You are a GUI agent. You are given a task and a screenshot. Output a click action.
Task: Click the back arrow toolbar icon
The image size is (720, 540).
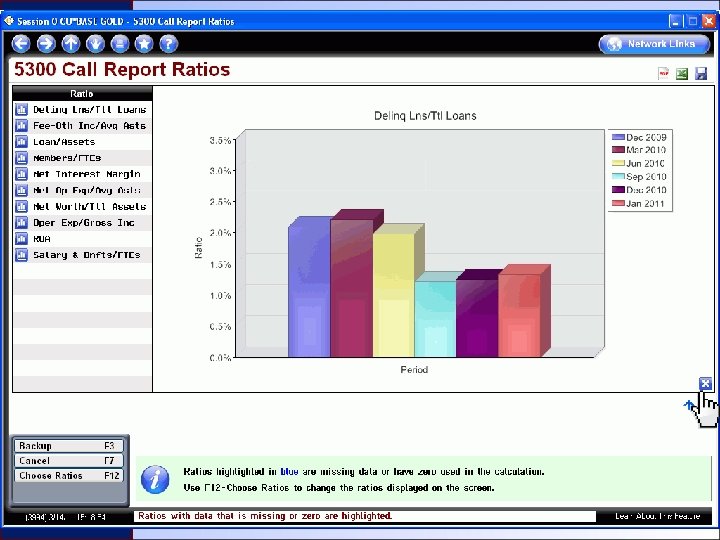point(21,44)
